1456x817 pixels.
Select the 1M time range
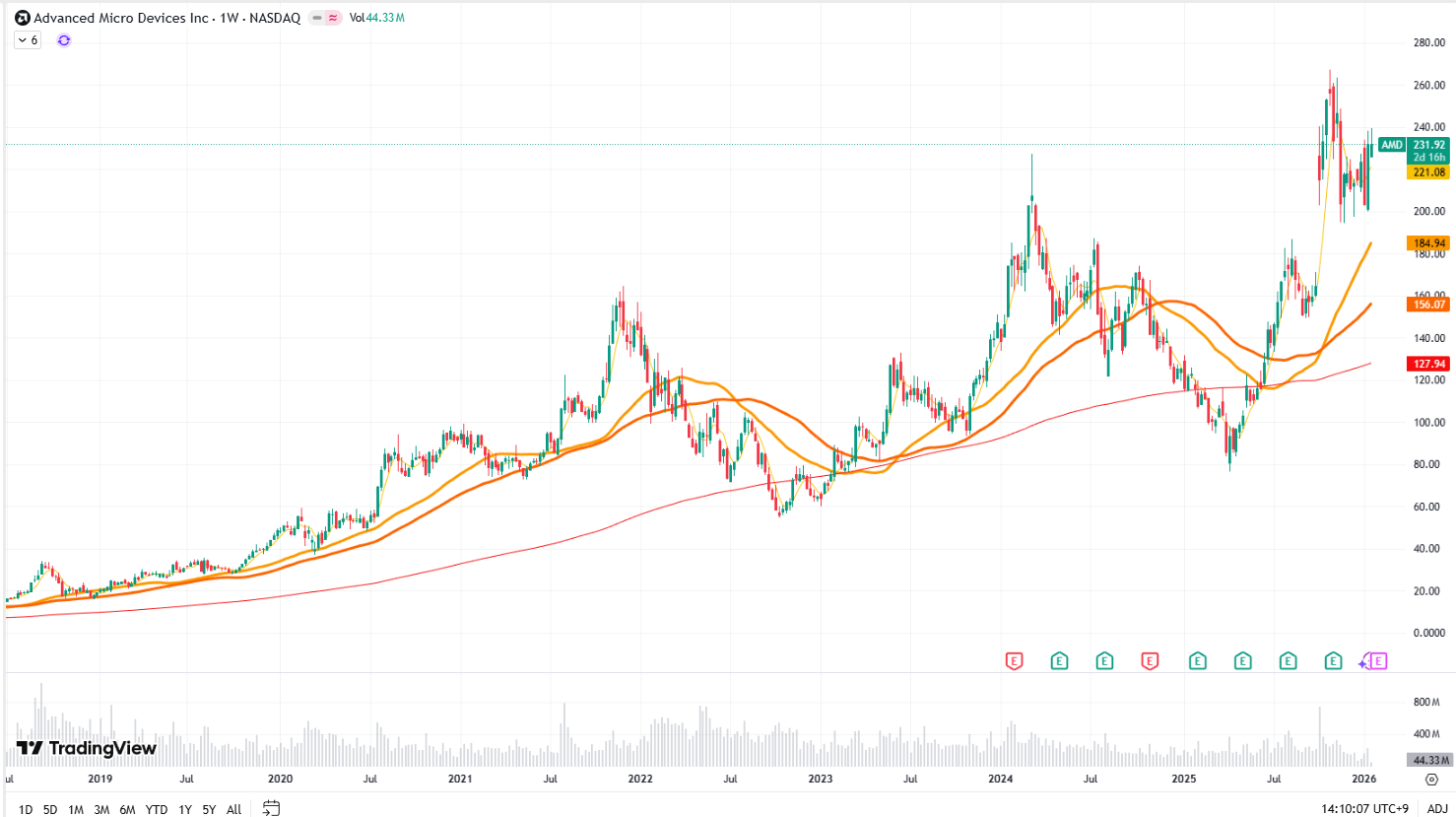point(76,809)
